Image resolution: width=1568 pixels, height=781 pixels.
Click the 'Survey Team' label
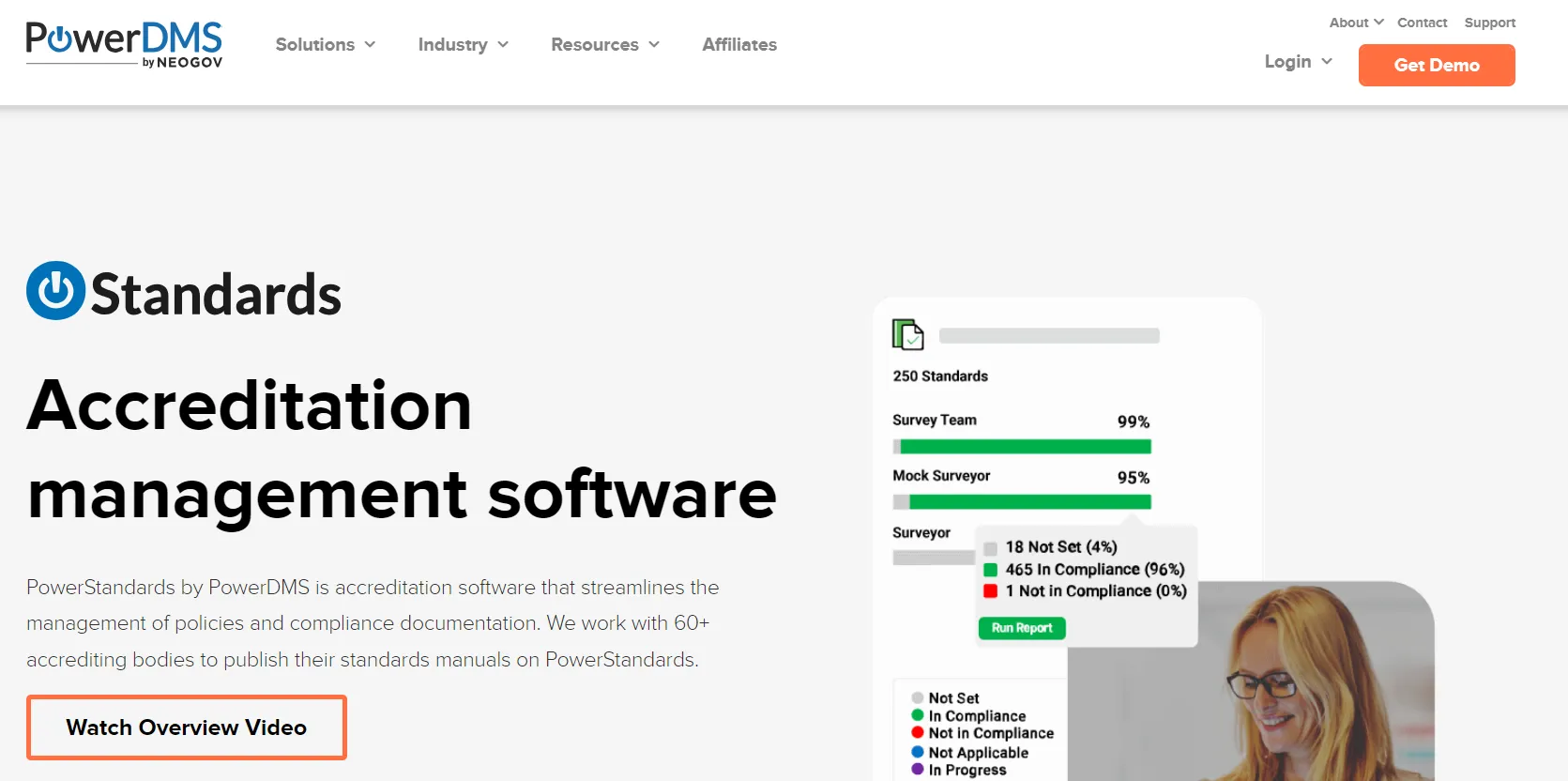click(x=935, y=420)
